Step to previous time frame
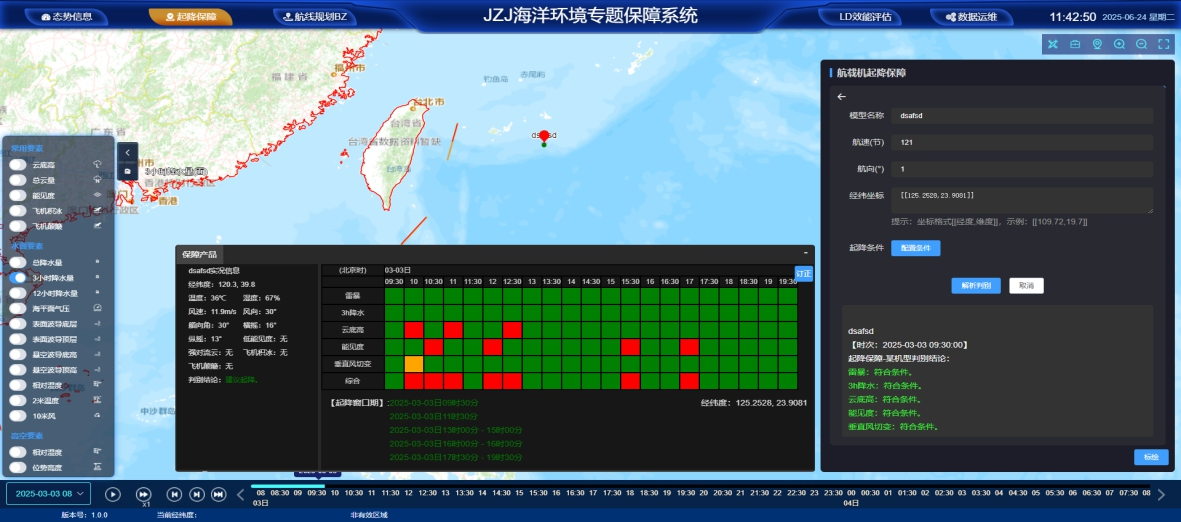This screenshot has height=522, width=1181. click(x=174, y=494)
